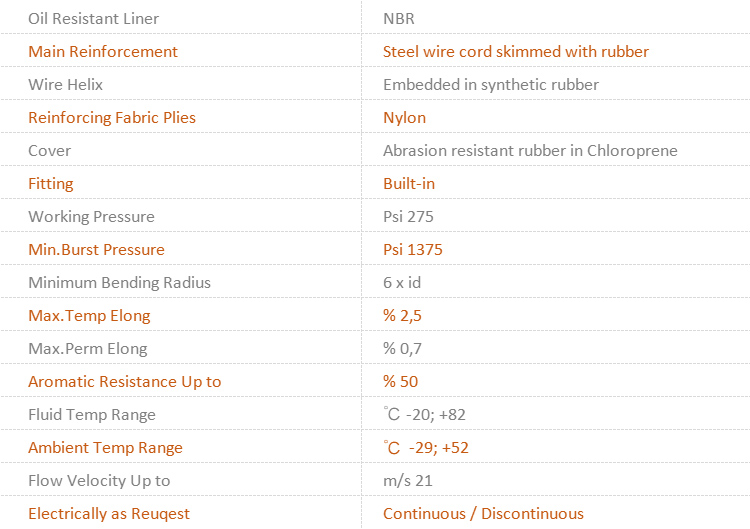Click the 'Wire Helix' label
This screenshot has width=750, height=529.
tap(65, 85)
